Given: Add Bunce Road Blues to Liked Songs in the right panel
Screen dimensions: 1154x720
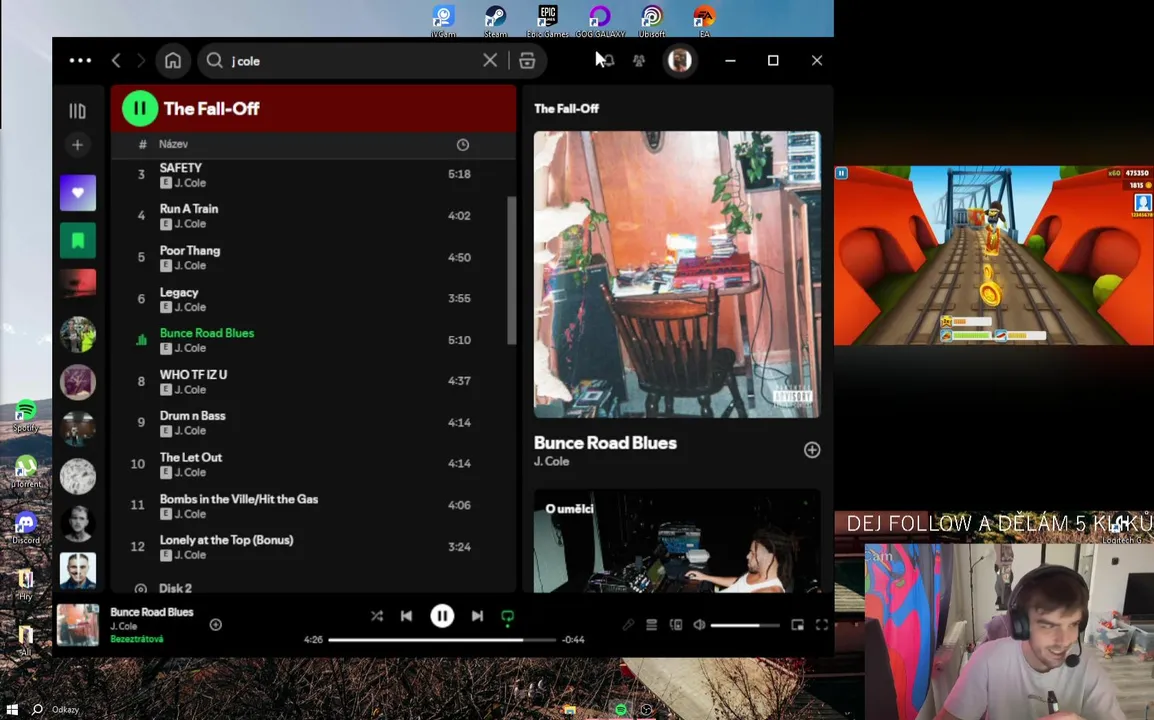Looking at the screenshot, I should tap(812, 450).
